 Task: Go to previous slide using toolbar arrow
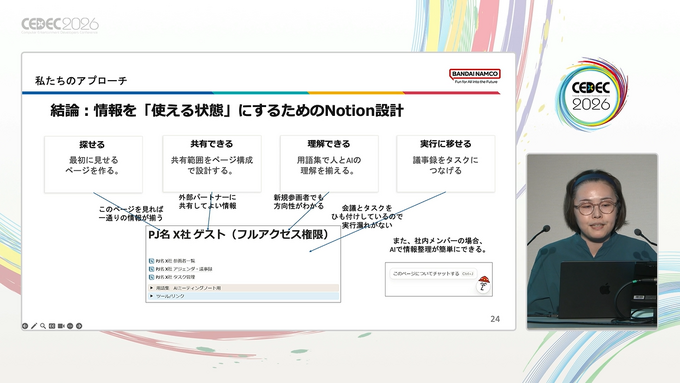click(25, 326)
